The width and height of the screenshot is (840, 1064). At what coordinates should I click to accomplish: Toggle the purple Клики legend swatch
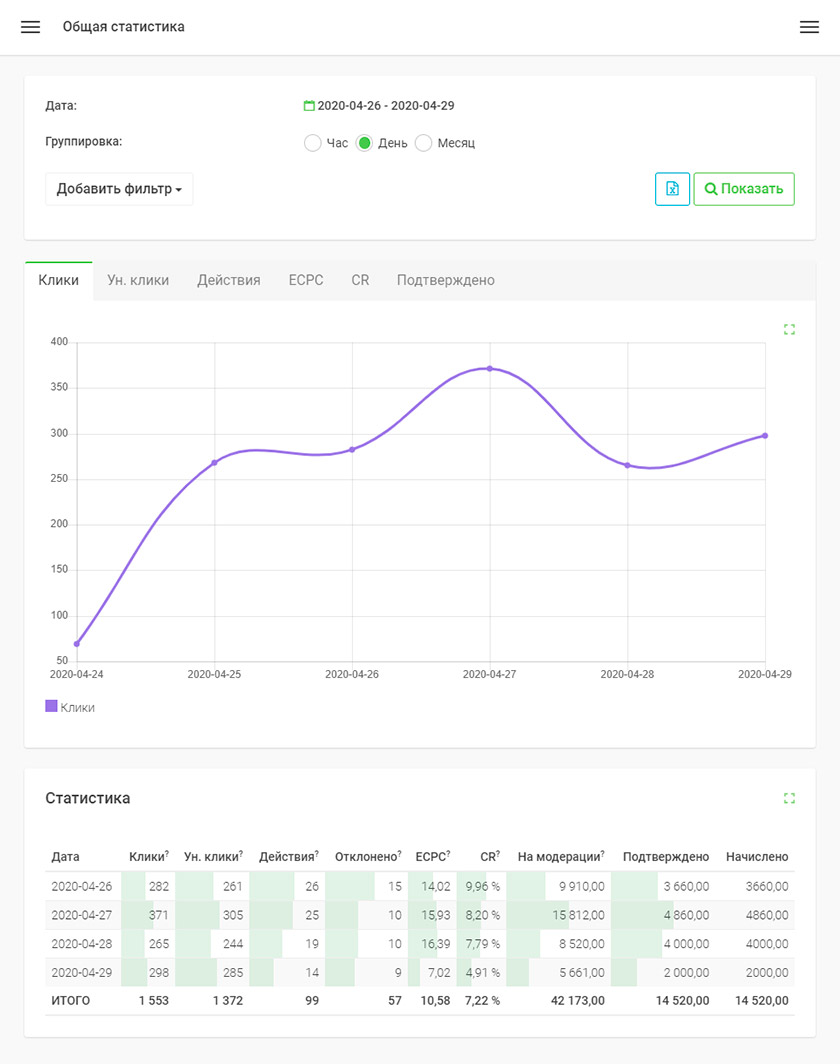pos(51,706)
